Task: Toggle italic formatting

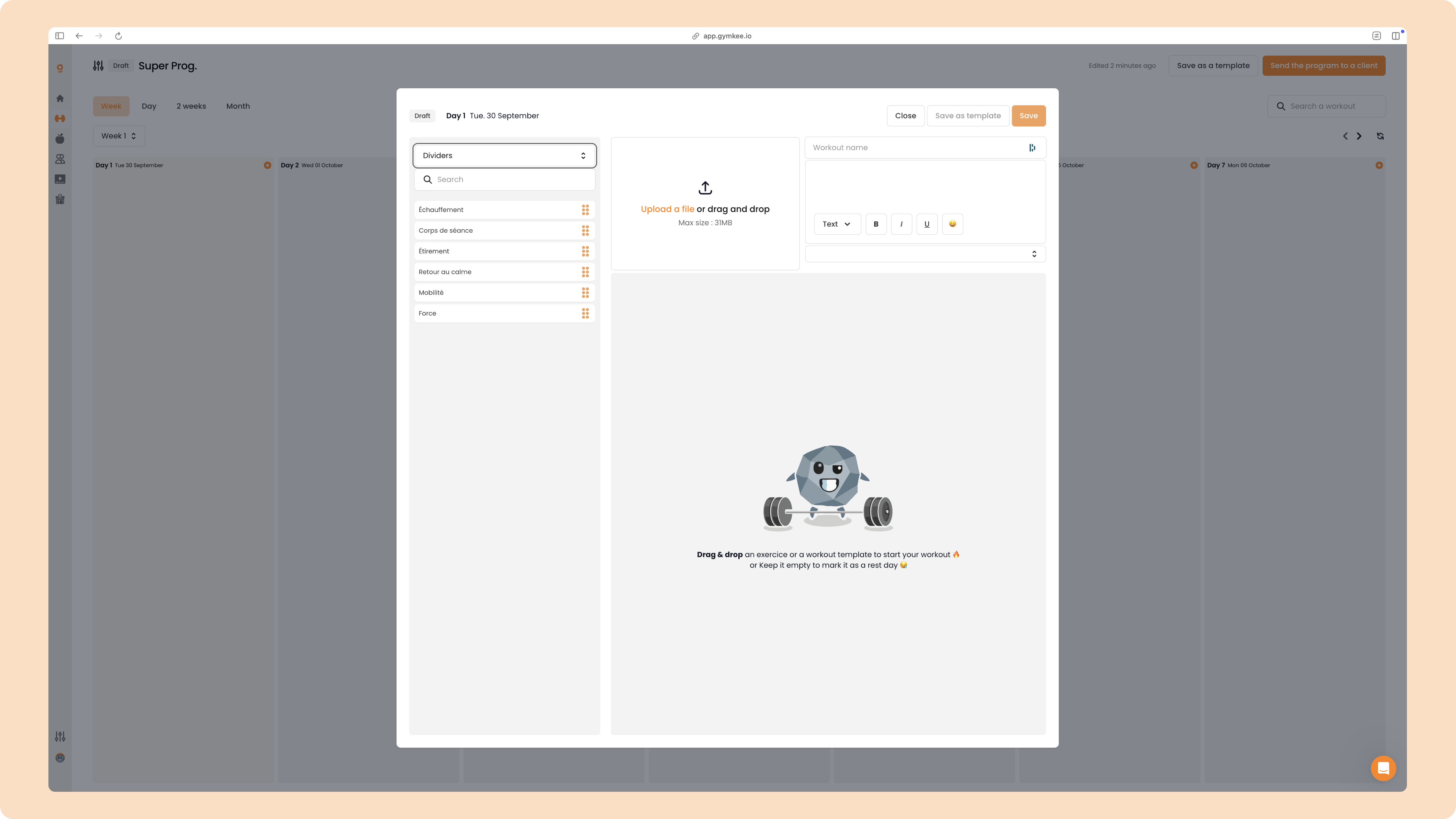Action: tap(901, 224)
